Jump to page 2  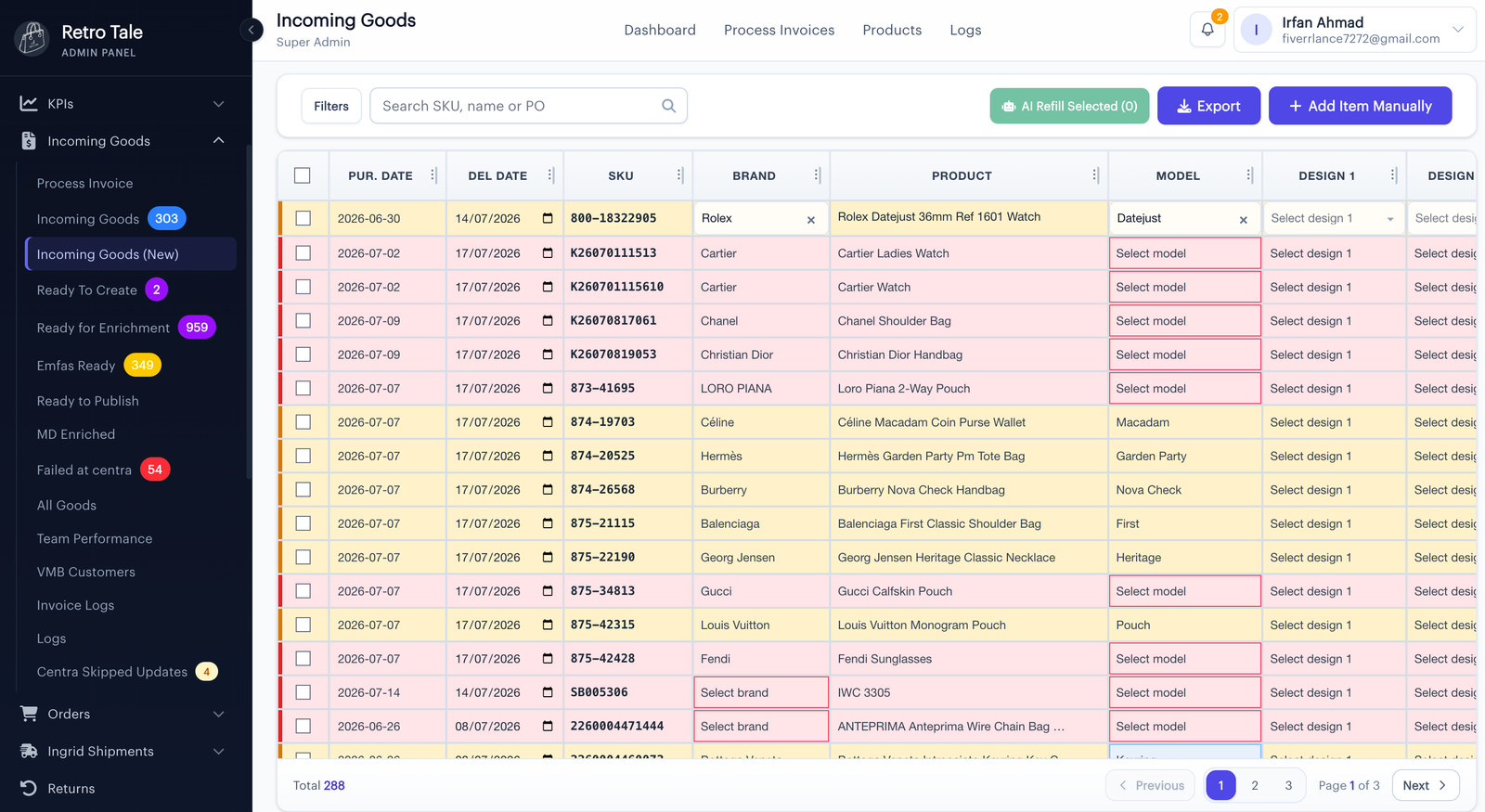pyautogui.click(x=1255, y=785)
